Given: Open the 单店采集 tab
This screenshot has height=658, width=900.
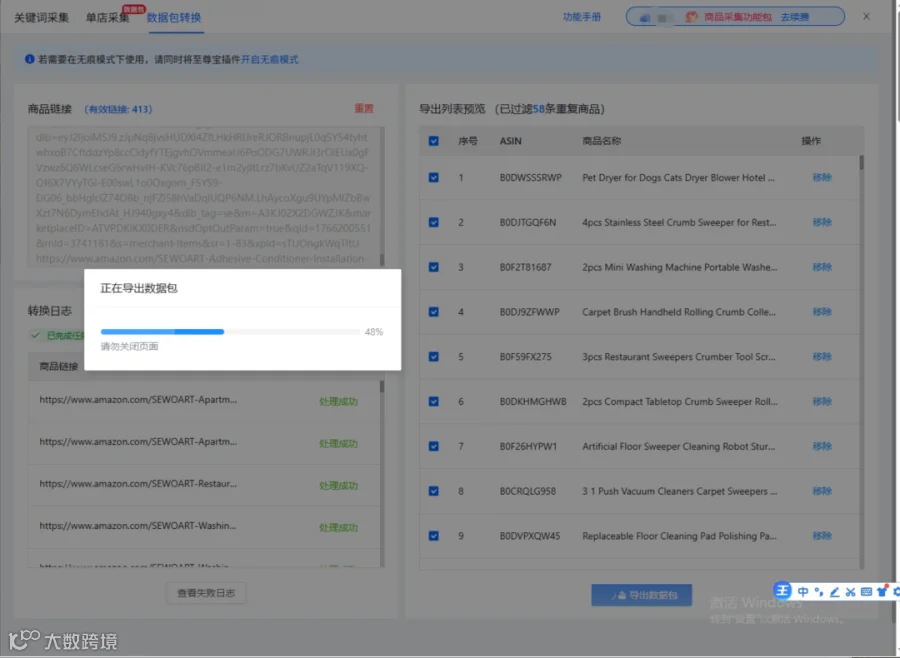Looking at the screenshot, I should tap(107, 18).
